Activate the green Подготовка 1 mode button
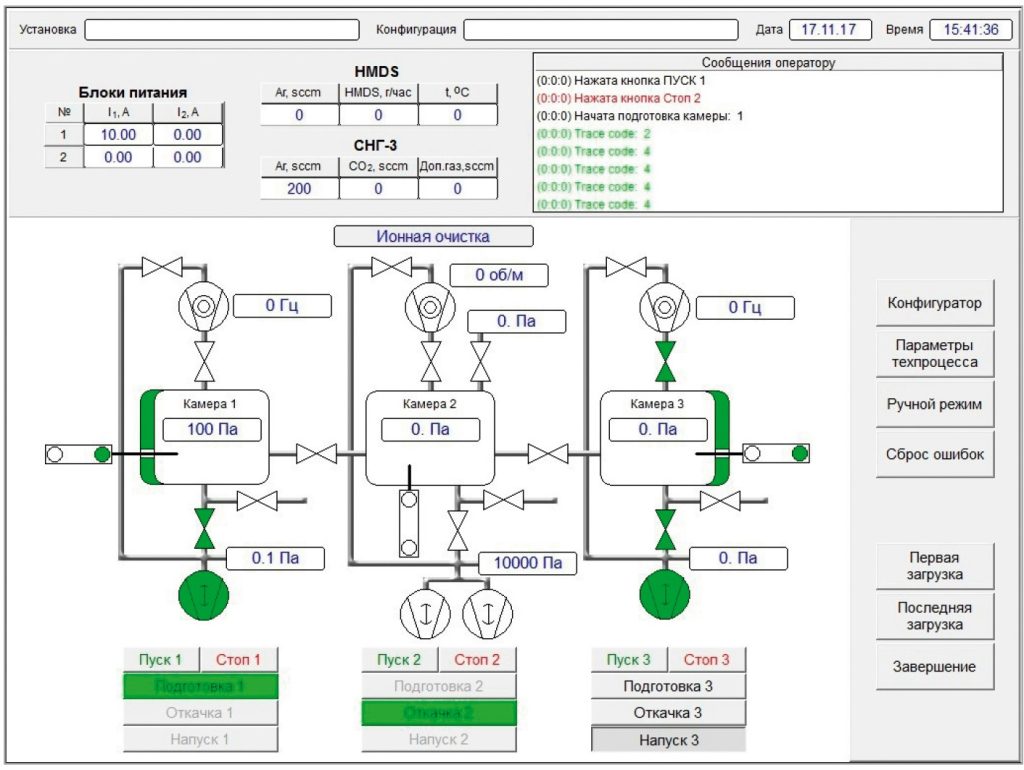Image resolution: width=1024 pixels, height=770 pixels. pos(200,686)
